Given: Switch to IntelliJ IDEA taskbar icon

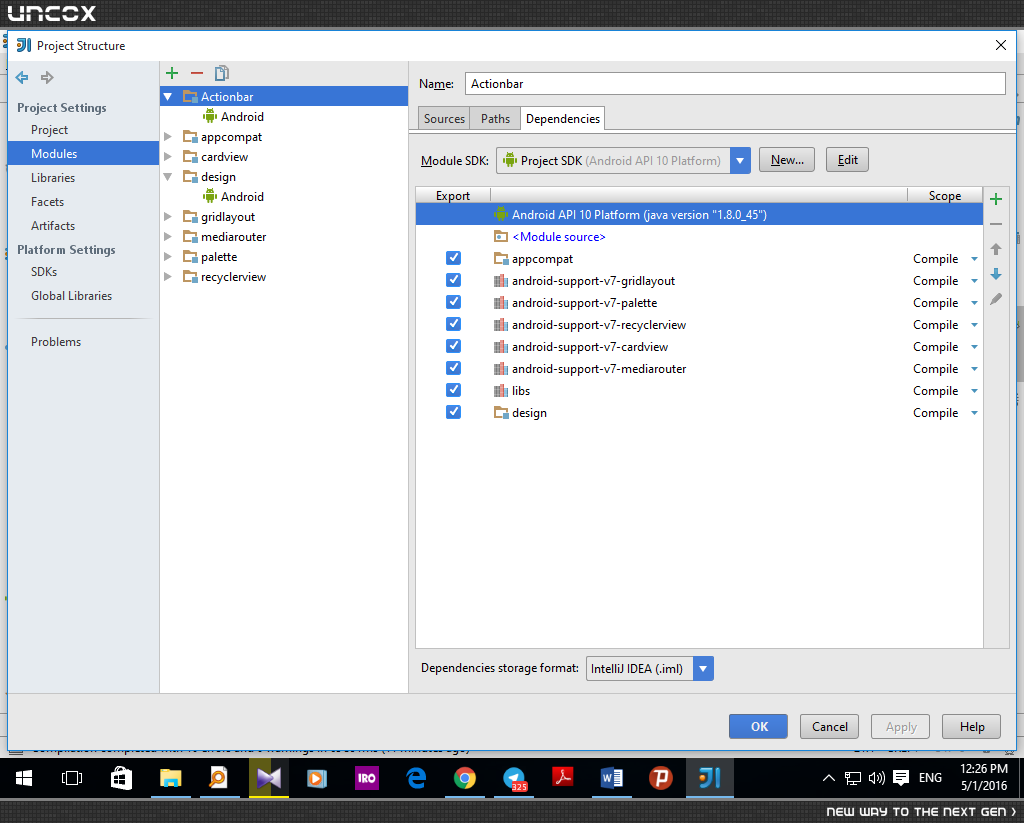Looking at the screenshot, I should [710, 778].
